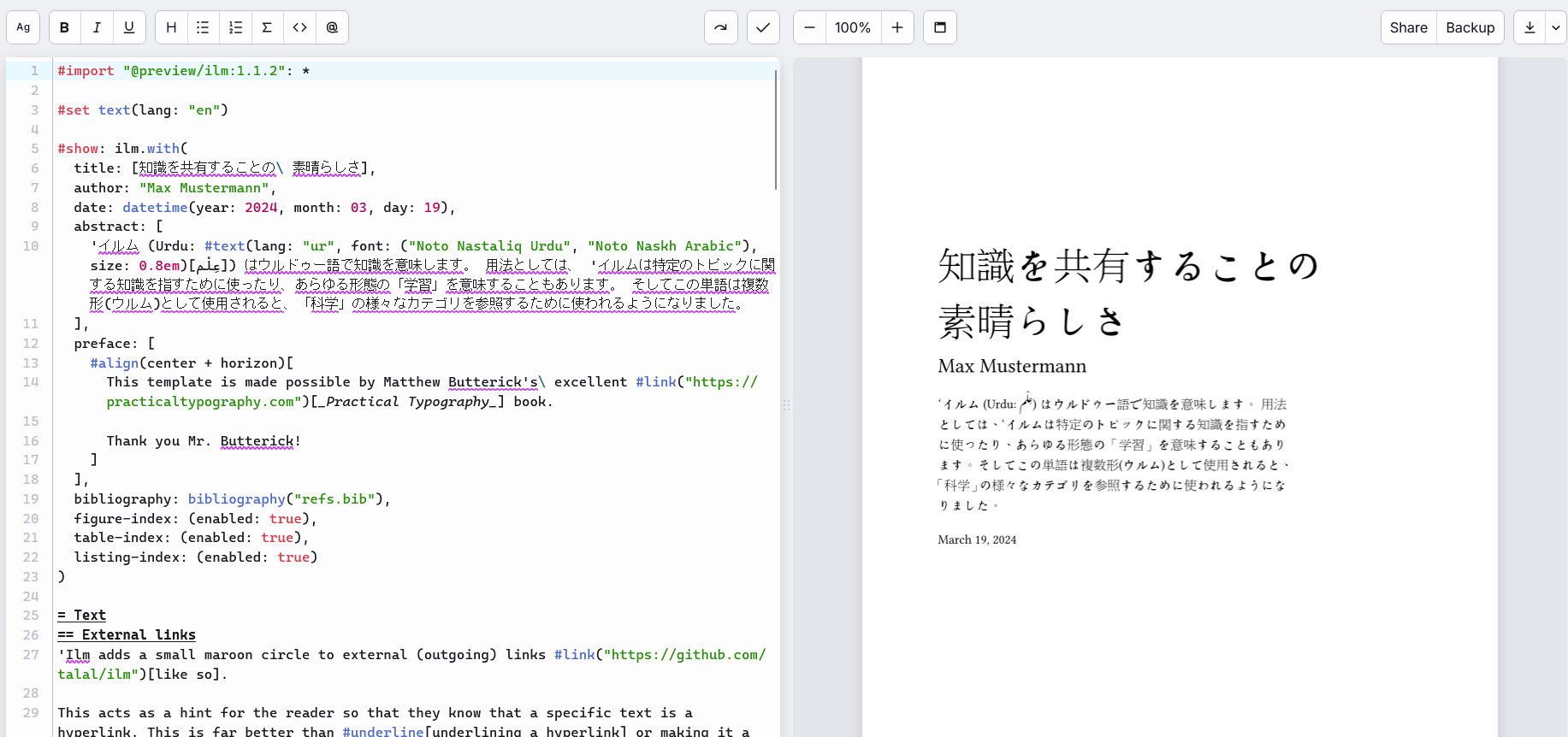Screen dimensions: 1568x737
Task: Click the Share button
Action: coord(1409,27)
